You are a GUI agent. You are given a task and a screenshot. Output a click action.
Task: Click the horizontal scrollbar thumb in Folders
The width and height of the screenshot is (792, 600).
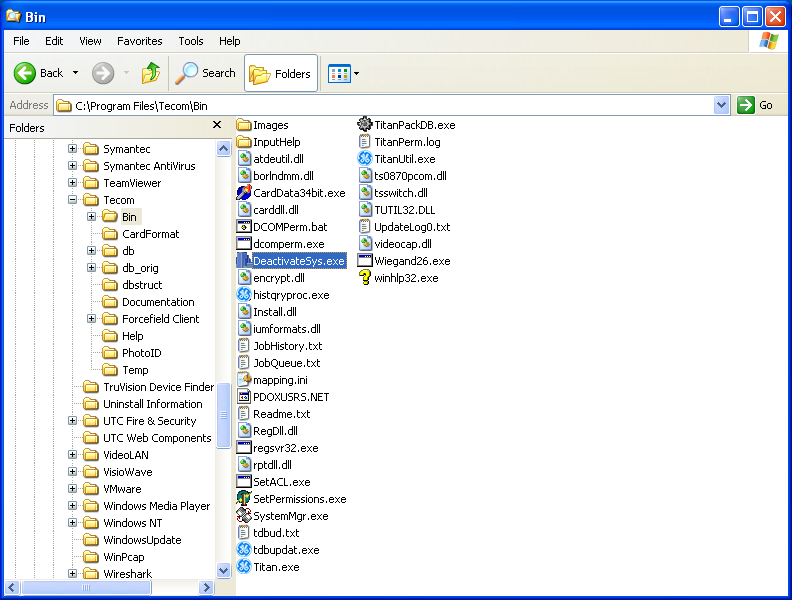[86, 587]
